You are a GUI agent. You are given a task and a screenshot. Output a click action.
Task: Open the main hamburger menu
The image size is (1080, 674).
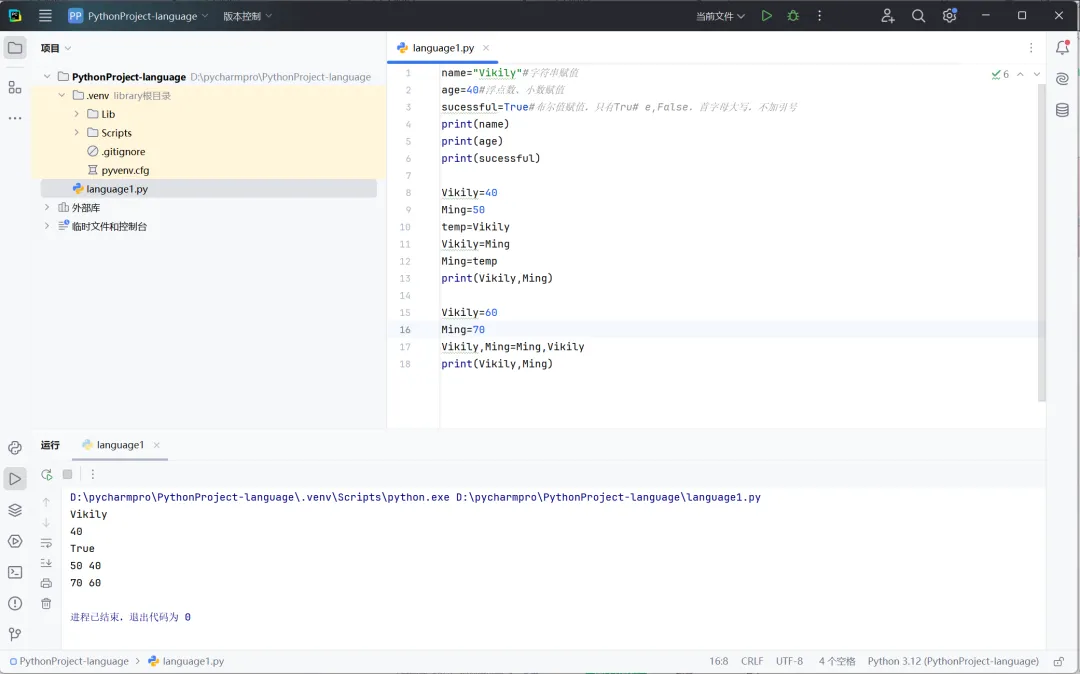tap(45, 16)
